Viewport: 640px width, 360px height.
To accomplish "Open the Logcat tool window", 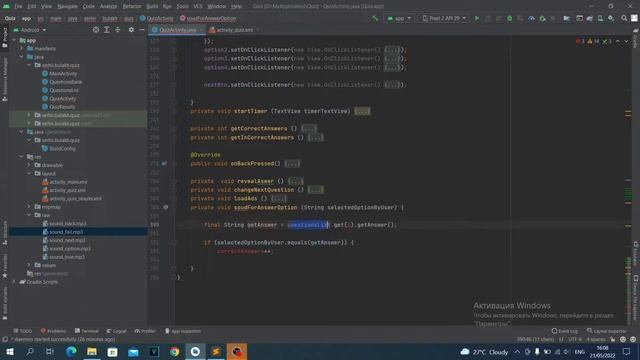I will tap(117, 331).
